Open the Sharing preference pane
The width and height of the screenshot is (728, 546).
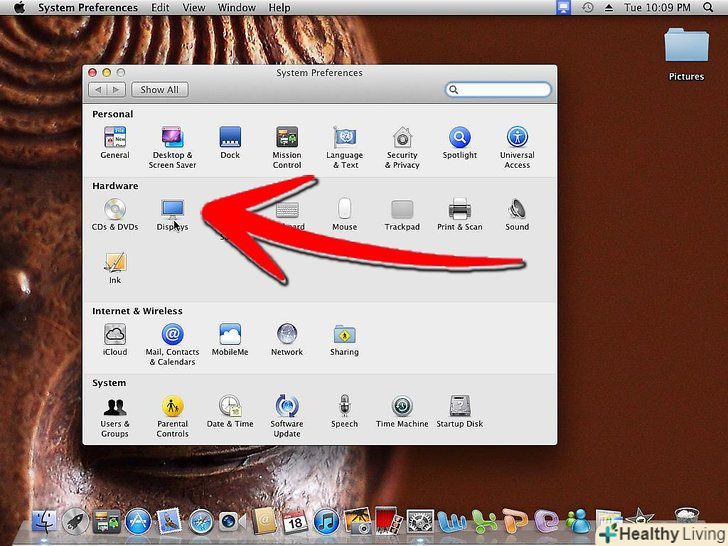click(x=344, y=340)
